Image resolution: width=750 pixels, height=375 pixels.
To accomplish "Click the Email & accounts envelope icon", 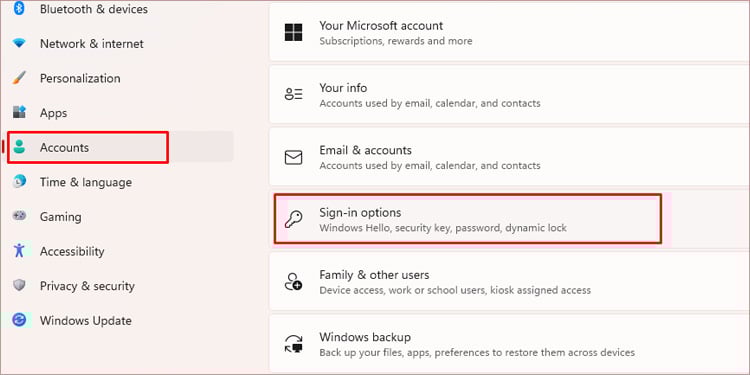I will 293,157.
